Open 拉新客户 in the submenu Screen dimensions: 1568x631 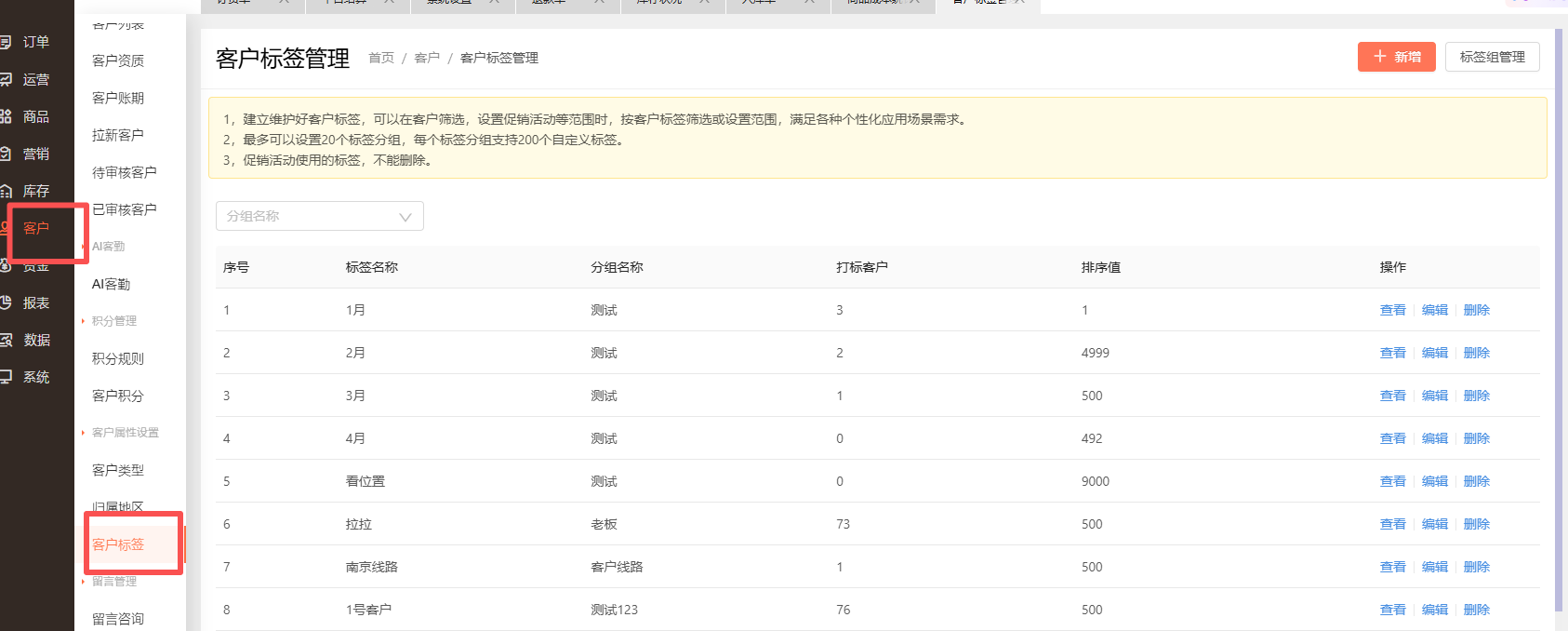click(118, 135)
